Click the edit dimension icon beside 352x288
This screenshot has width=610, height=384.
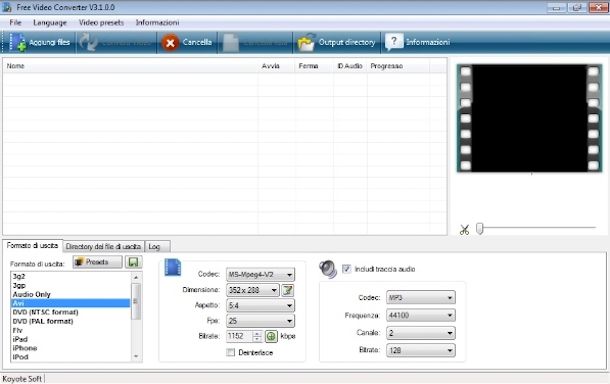[288, 290]
